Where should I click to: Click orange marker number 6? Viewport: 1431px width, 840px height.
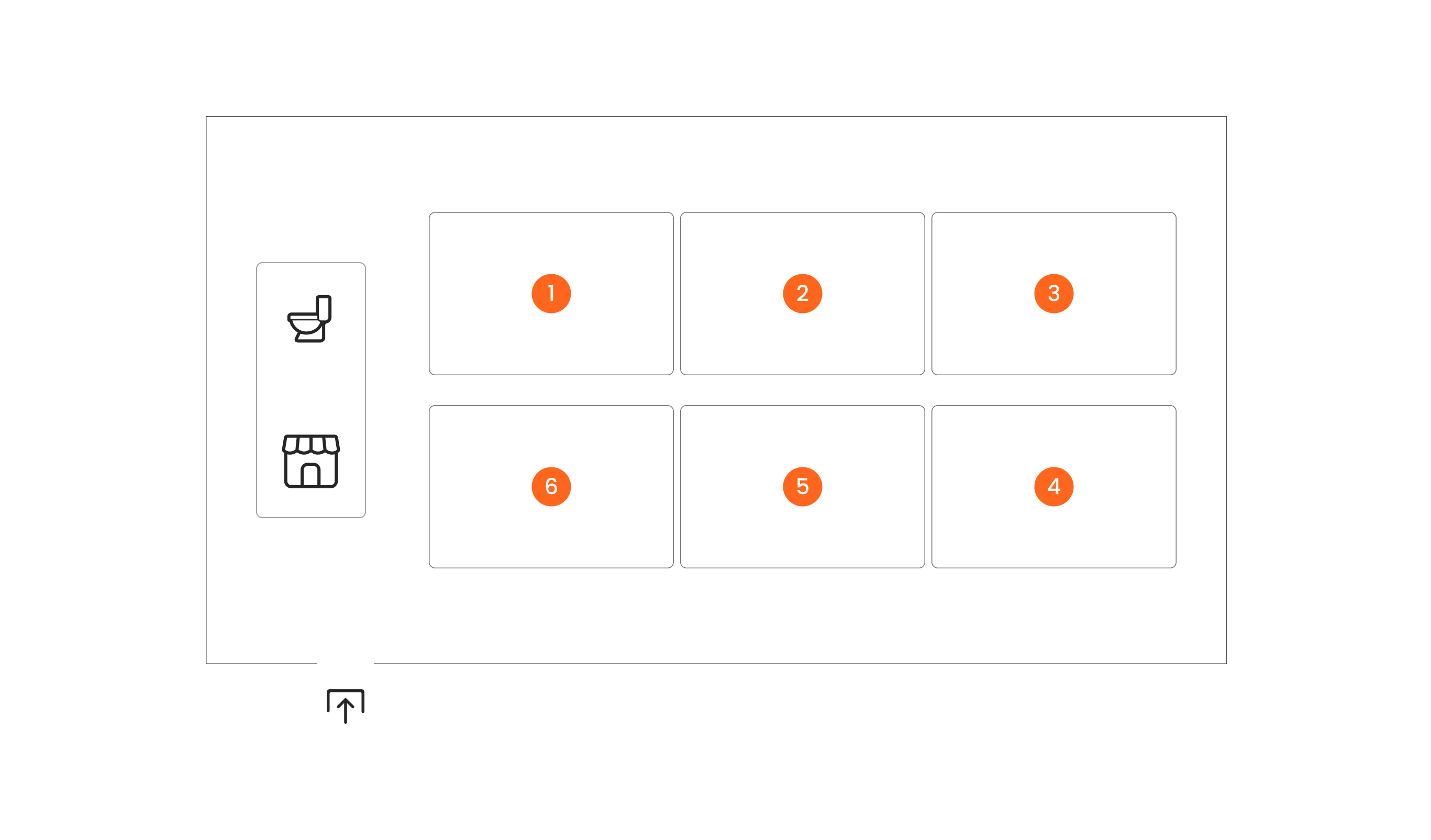551,486
